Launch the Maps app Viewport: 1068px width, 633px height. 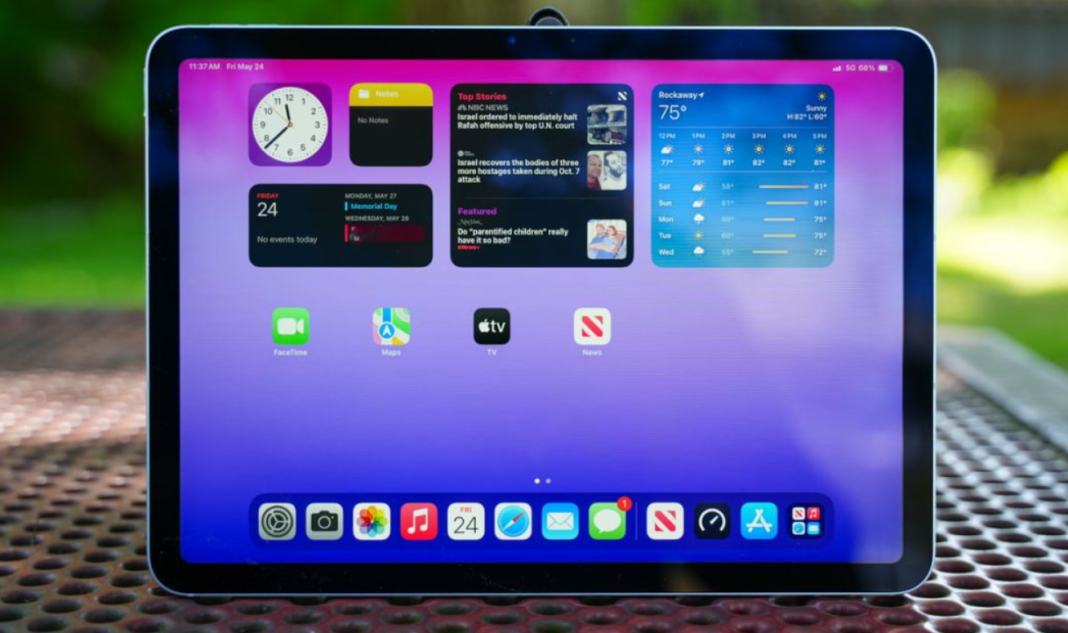[391, 327]
